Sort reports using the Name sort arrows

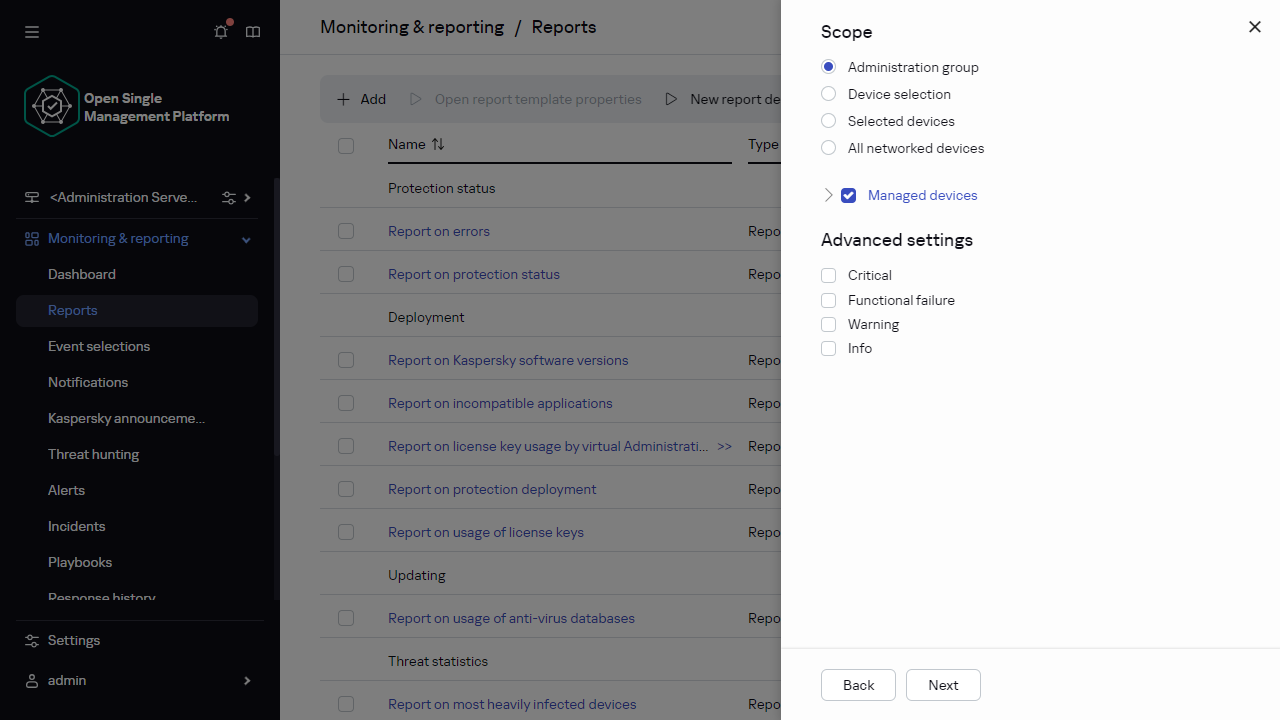coord(438,144)
